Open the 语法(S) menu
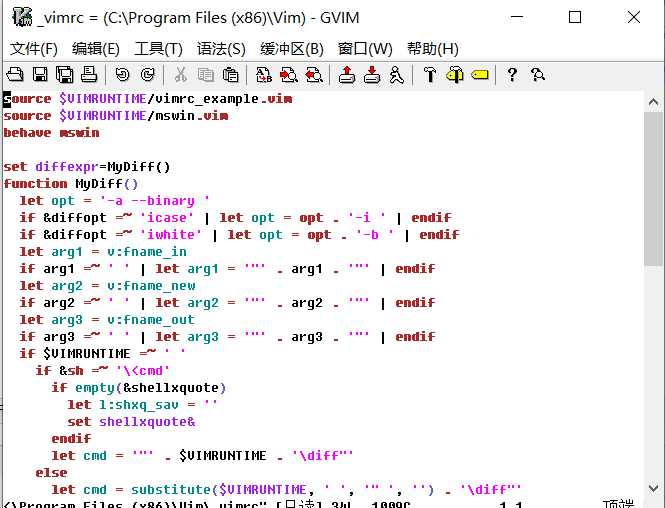665x508 pixels. click(221, 49)
